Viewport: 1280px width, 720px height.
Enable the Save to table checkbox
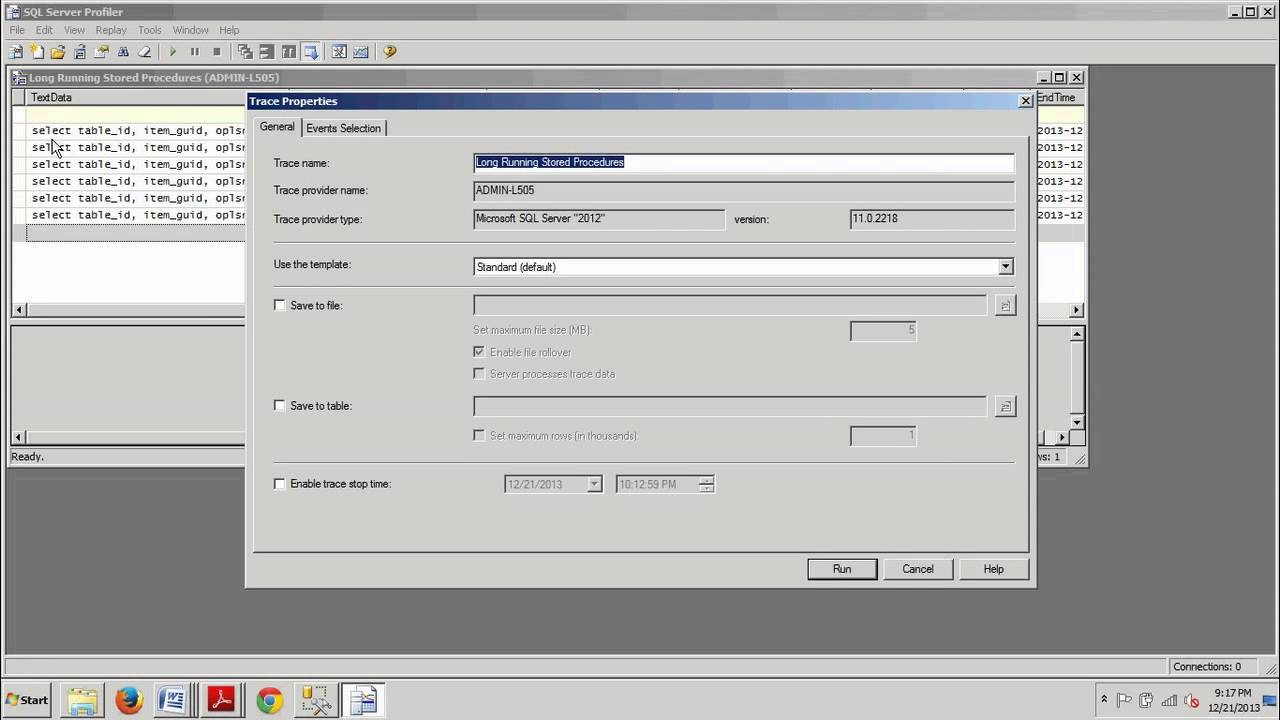[x=280, y=406]
